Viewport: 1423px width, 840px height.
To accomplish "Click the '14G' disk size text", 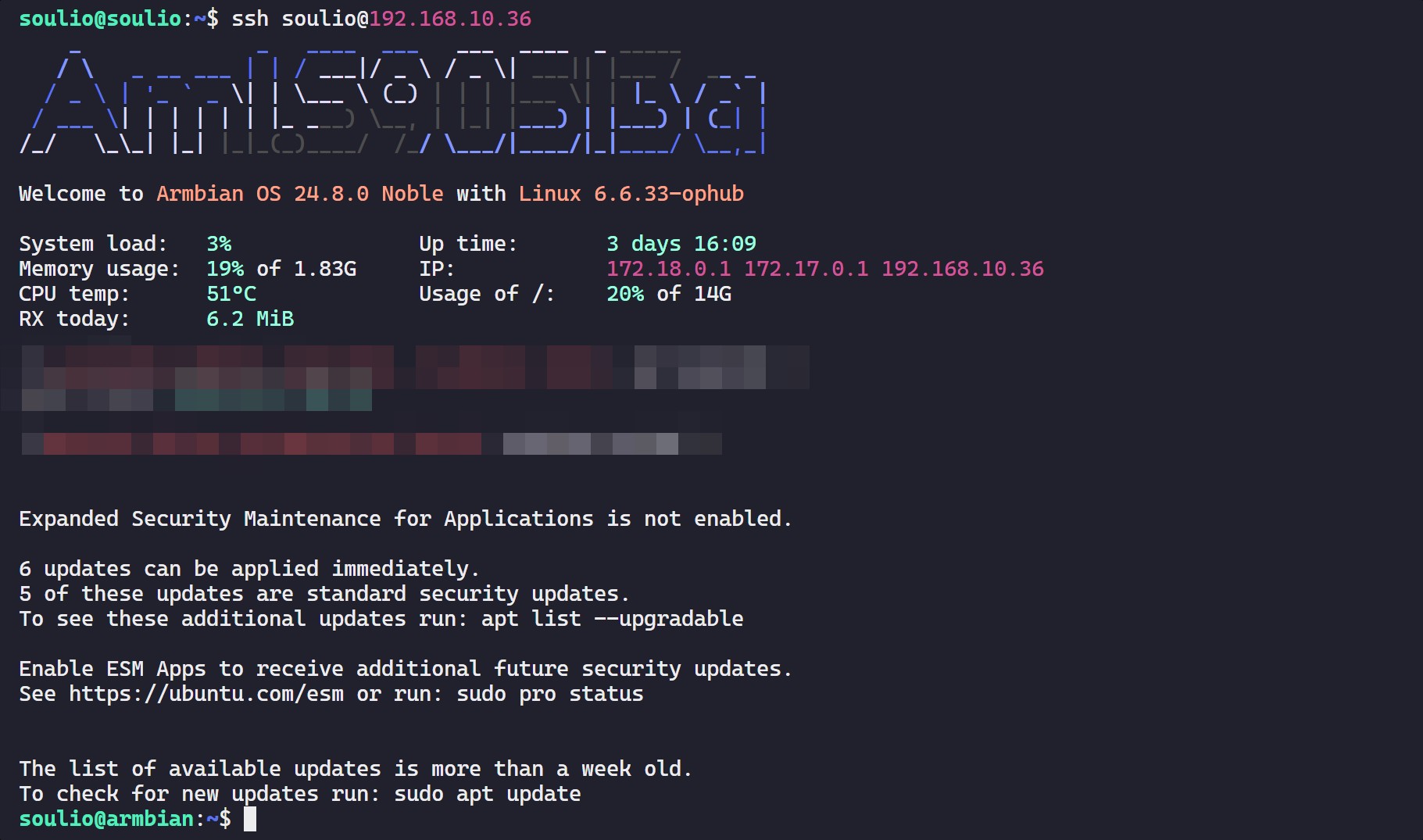I will (713, 294).
